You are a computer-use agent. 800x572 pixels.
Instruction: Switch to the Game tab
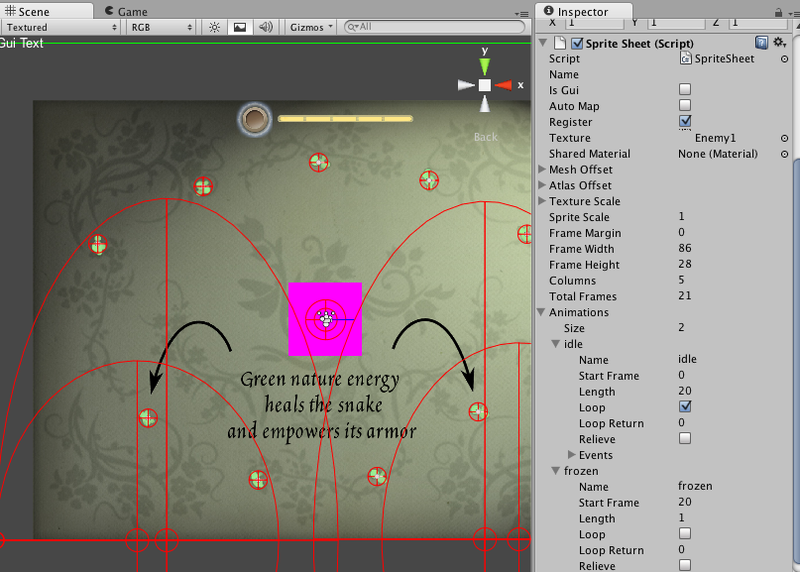[x=126, y=11]
